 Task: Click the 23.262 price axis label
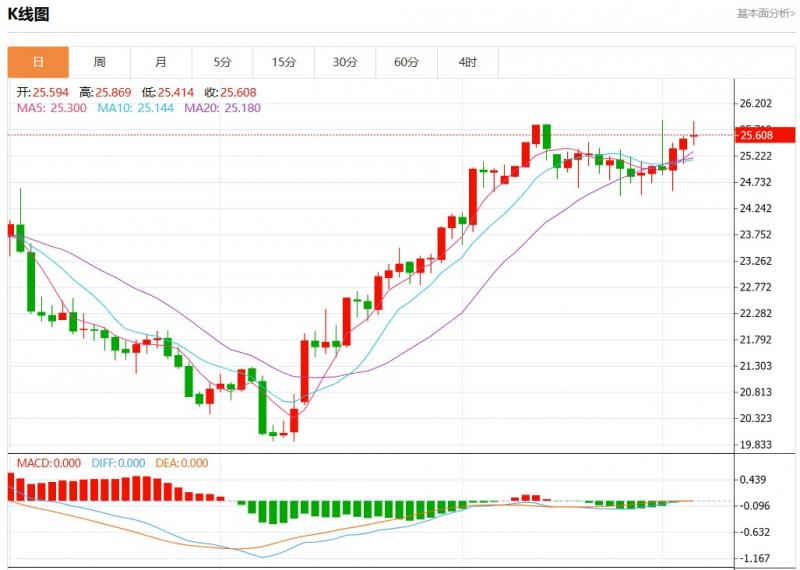click(x=756, y=261)
